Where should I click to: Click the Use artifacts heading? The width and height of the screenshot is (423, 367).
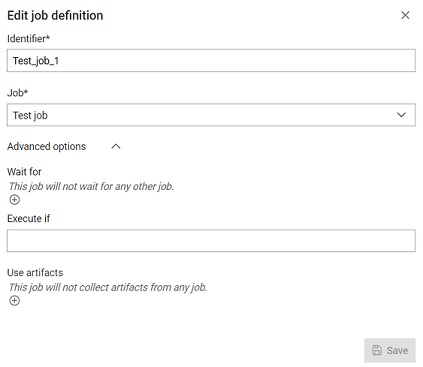pos(35,272)
